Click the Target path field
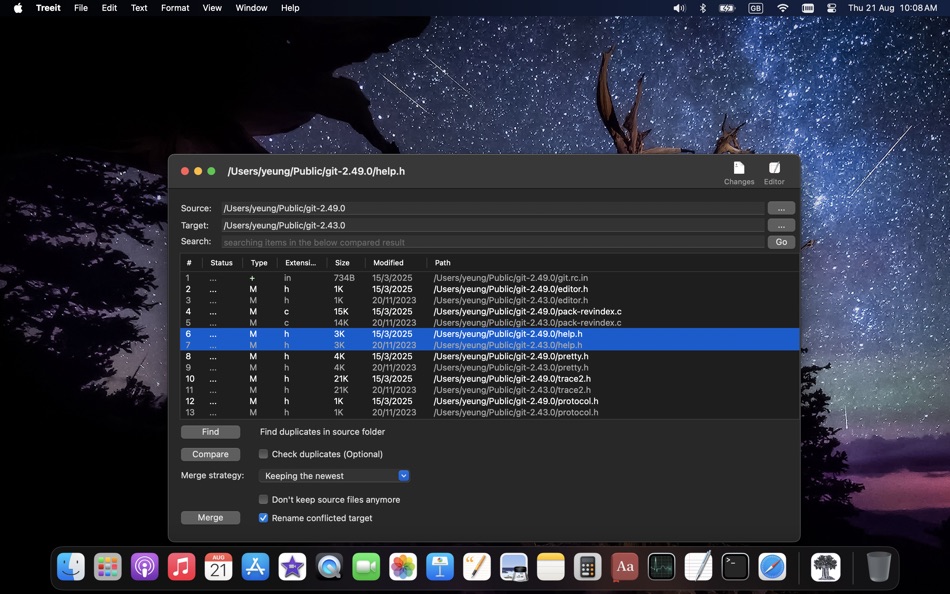950x594 pixels. click(x=492, y=225)
